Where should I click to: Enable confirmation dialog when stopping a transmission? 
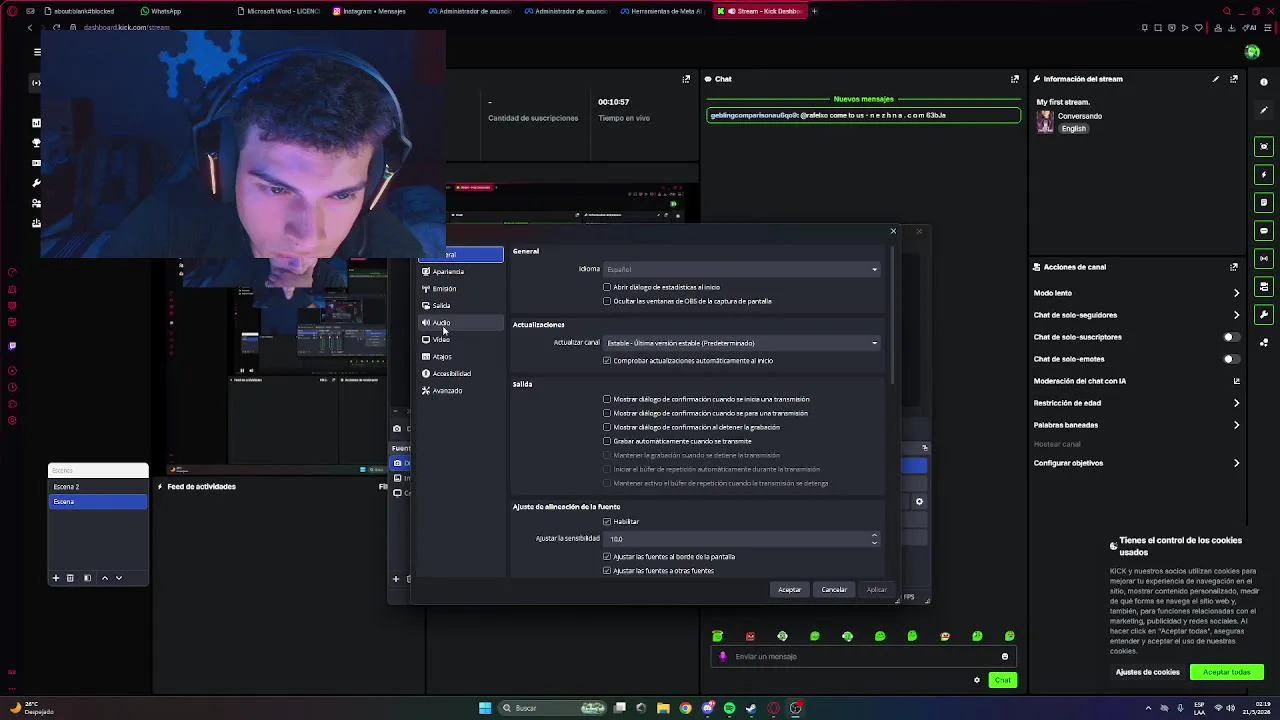click(x=607, y=413)
